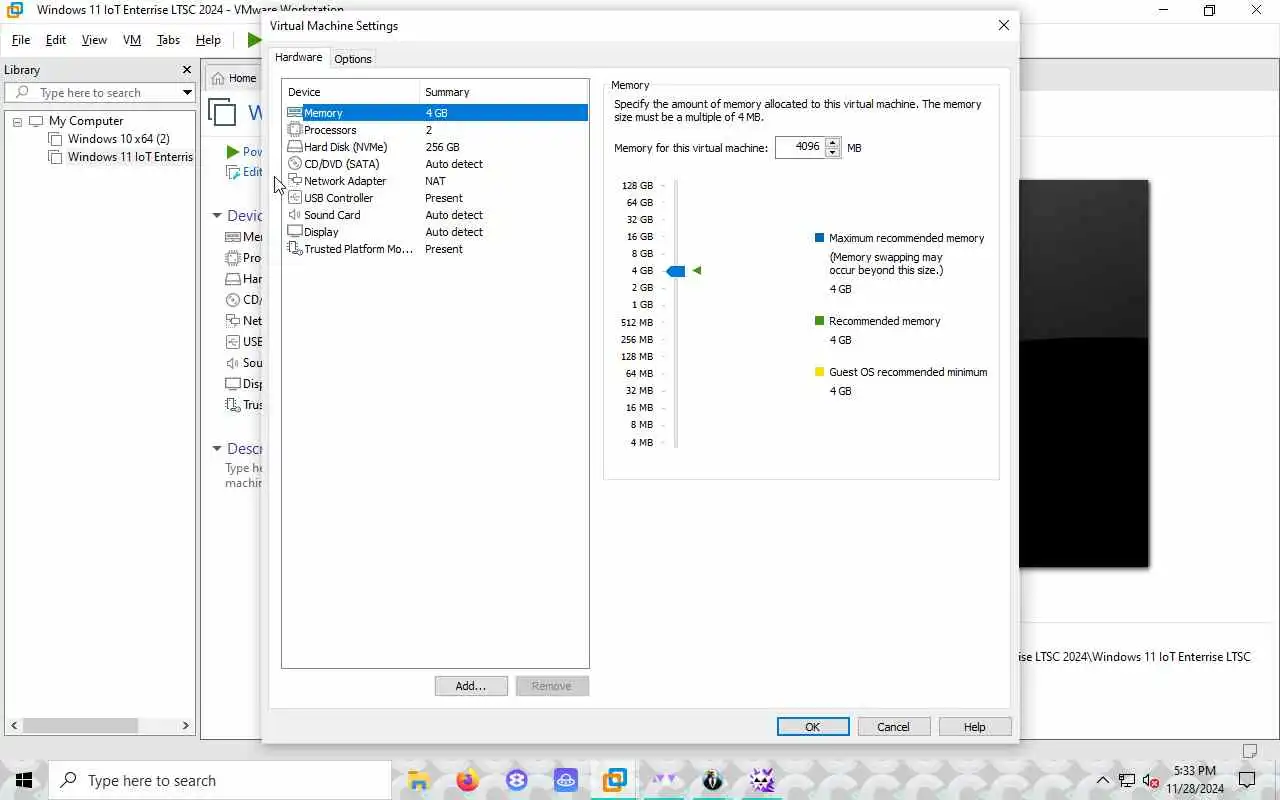This screenshot has width=1280, height=800.
Task: Open the Help menu
Action: [x=208, y=40]
